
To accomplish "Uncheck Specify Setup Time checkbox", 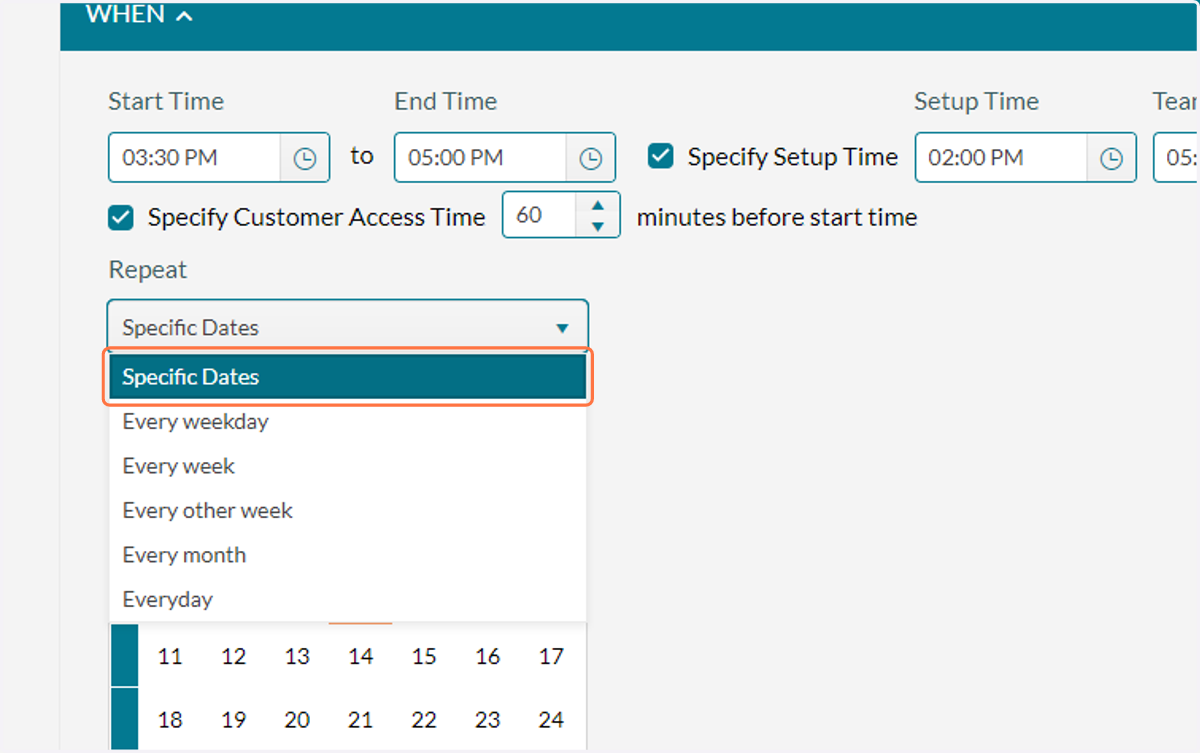I will tap(660, 156).
